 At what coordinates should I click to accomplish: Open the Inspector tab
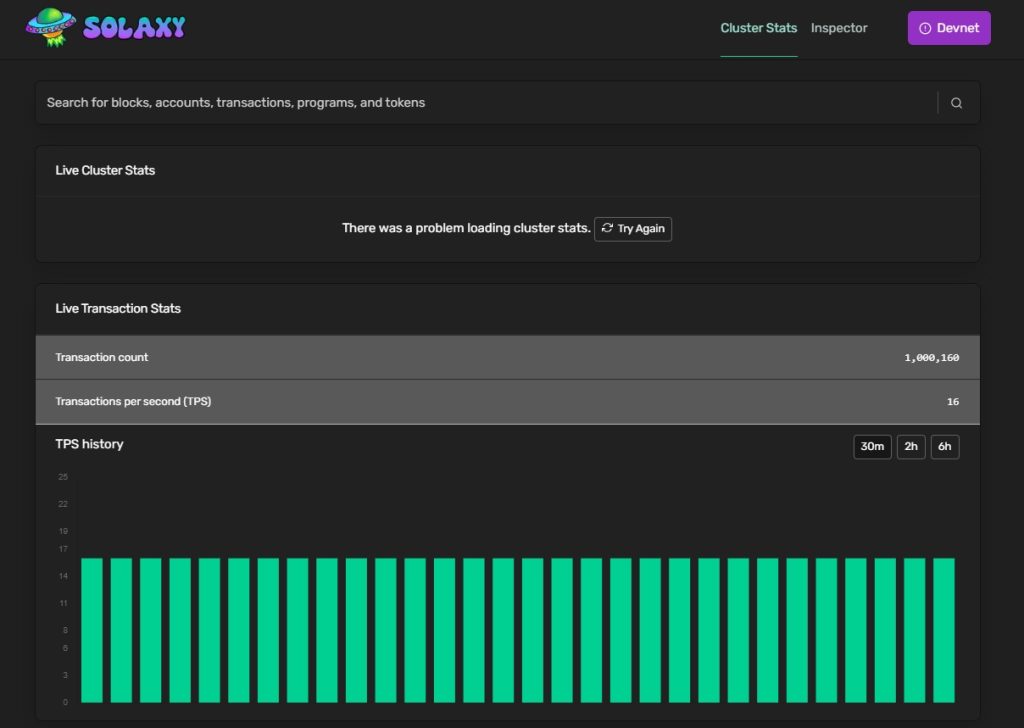coord(839,28)
